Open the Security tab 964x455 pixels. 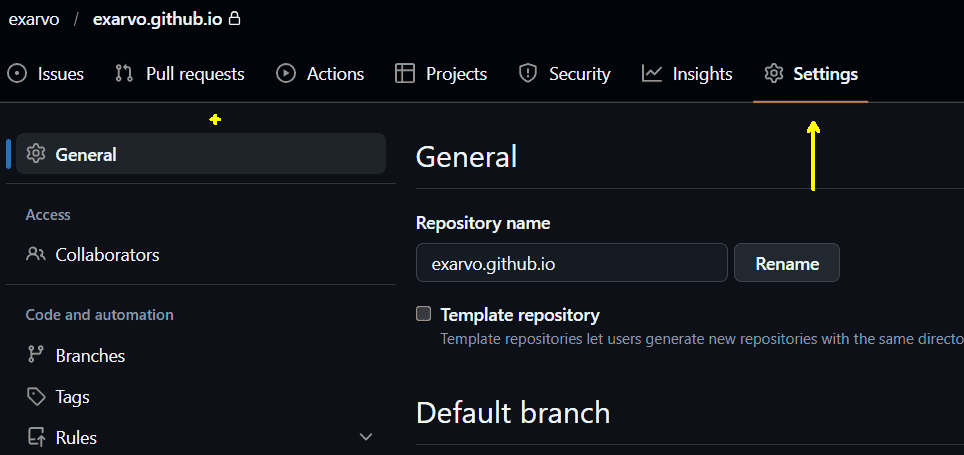click(564, 74)
